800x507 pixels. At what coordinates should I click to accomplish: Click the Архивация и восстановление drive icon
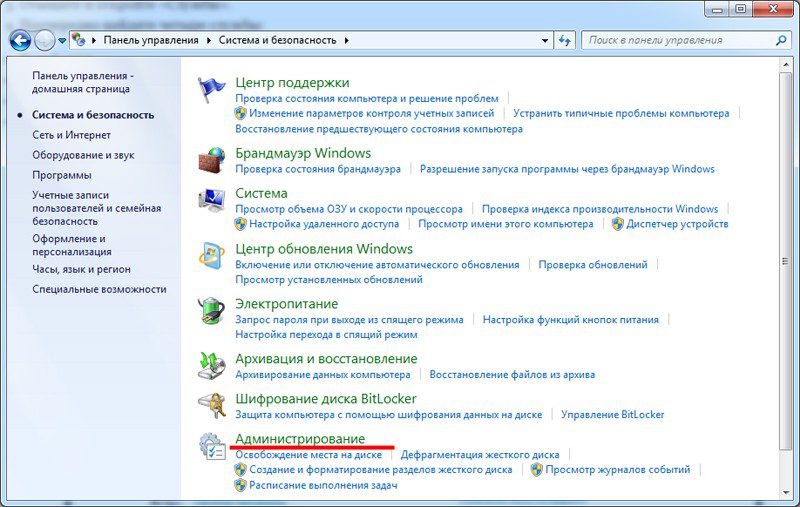click(211, 366)
